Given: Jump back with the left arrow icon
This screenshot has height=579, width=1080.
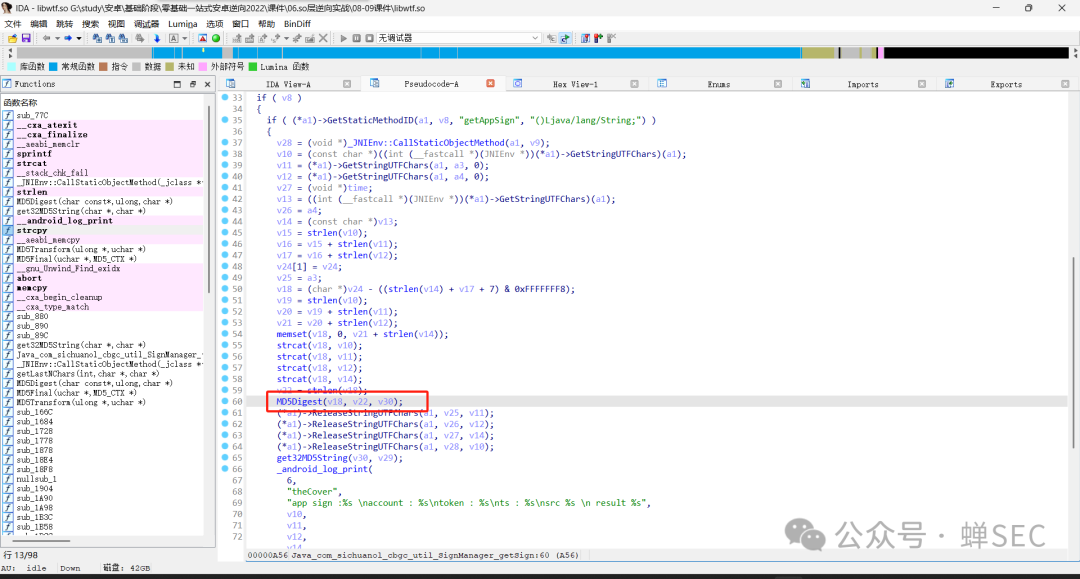Looking at the screenshot, I should point(46,38).
